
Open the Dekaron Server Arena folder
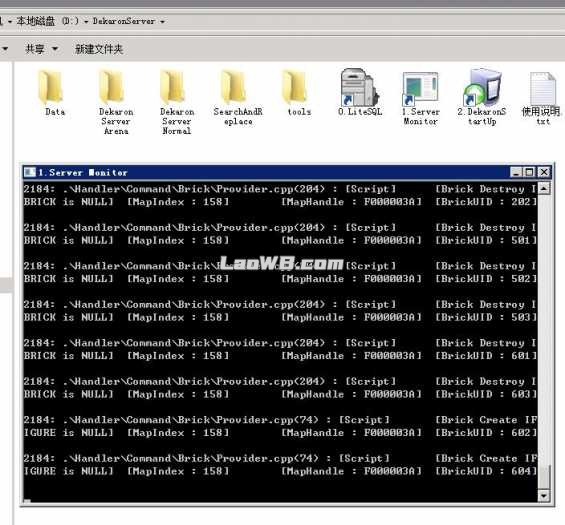point(116,102)
